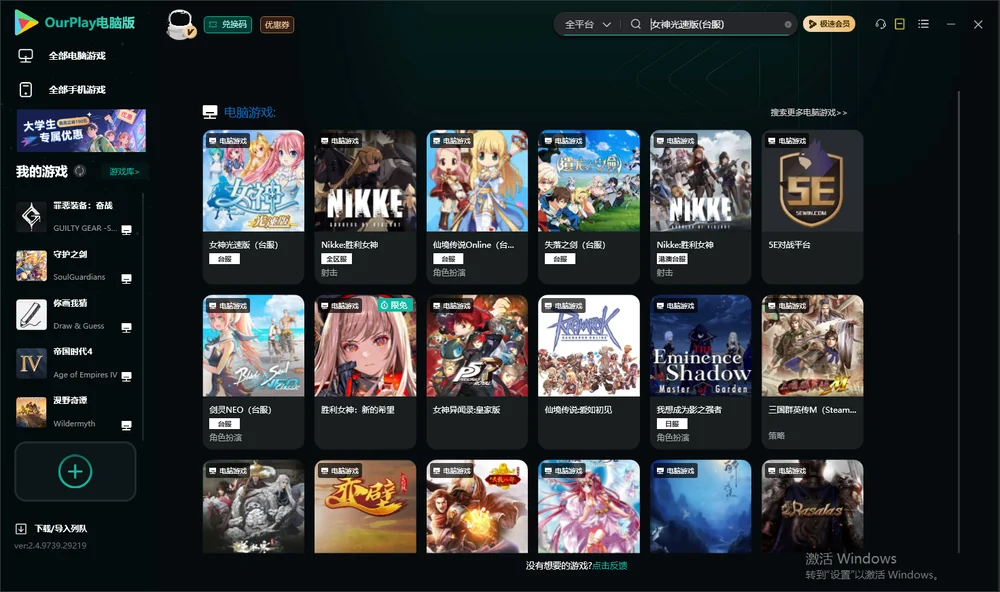Open the 赤壁 game card thumbnail
Image resolution: width=1000 pixels, height=592 pixels.
coord(365,507)
